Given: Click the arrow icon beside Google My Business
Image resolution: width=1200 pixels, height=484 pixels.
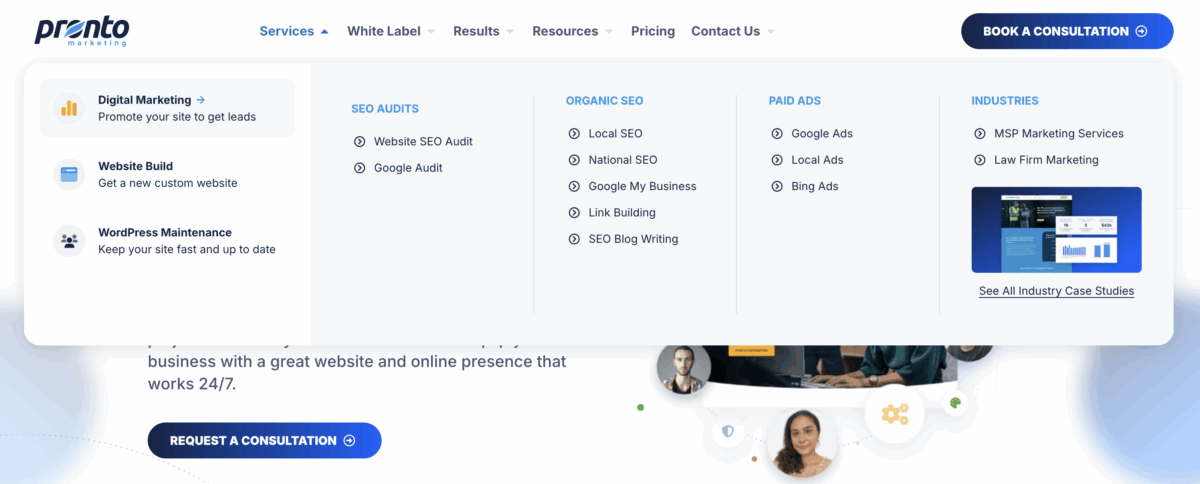Looking at the screenshot, I should [x=574, y=186].
